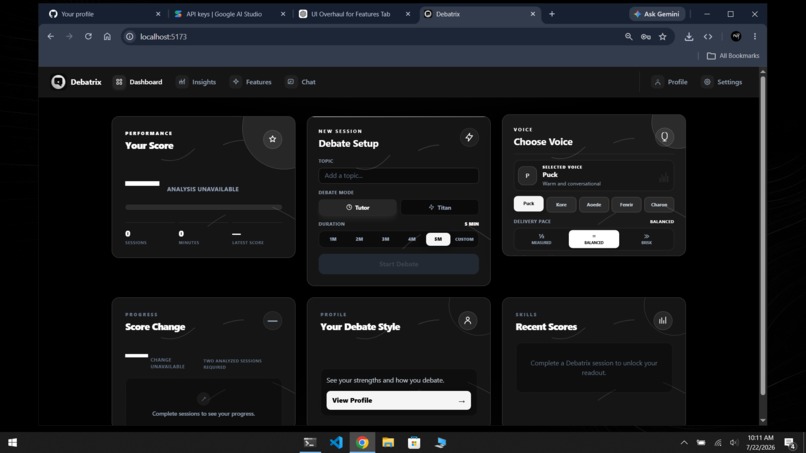This screenshot has width=806, height=453.
Task: Open the Windows Start menu
Action: pyautogui.click(x=13, y=443)
